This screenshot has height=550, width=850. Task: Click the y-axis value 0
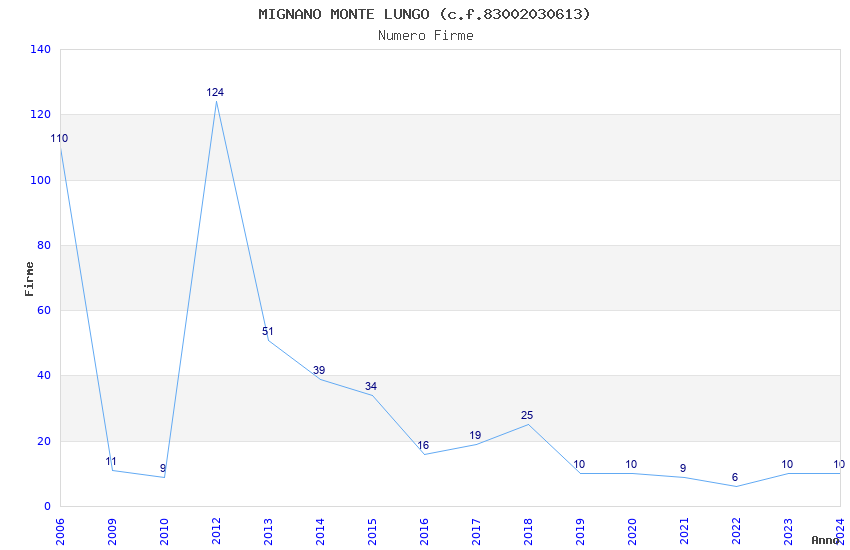point(47,506)
